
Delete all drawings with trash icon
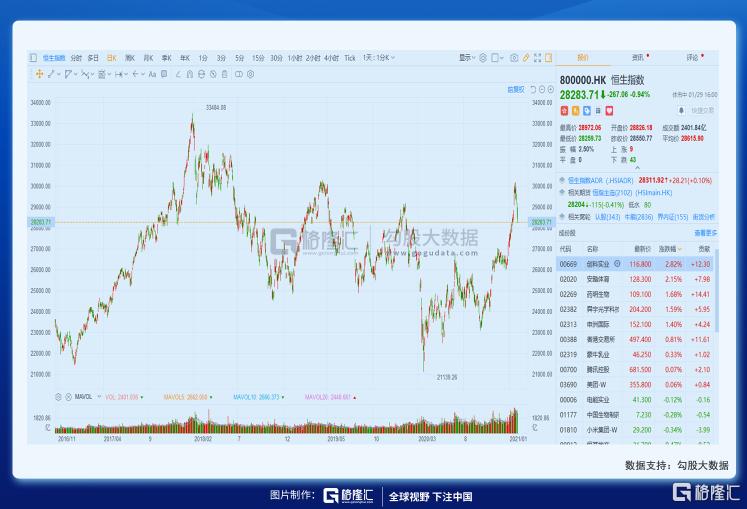click(224, 74)
